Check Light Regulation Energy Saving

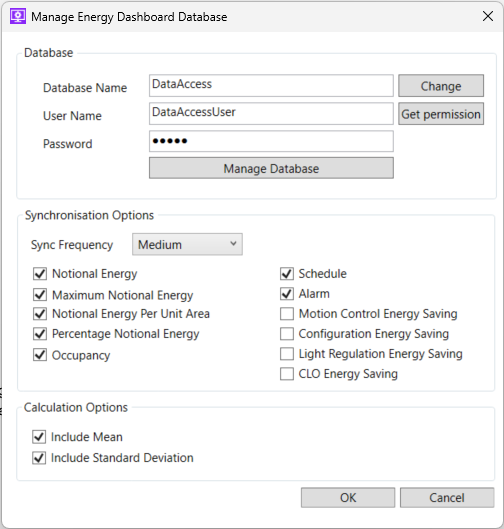coord(287,354)
